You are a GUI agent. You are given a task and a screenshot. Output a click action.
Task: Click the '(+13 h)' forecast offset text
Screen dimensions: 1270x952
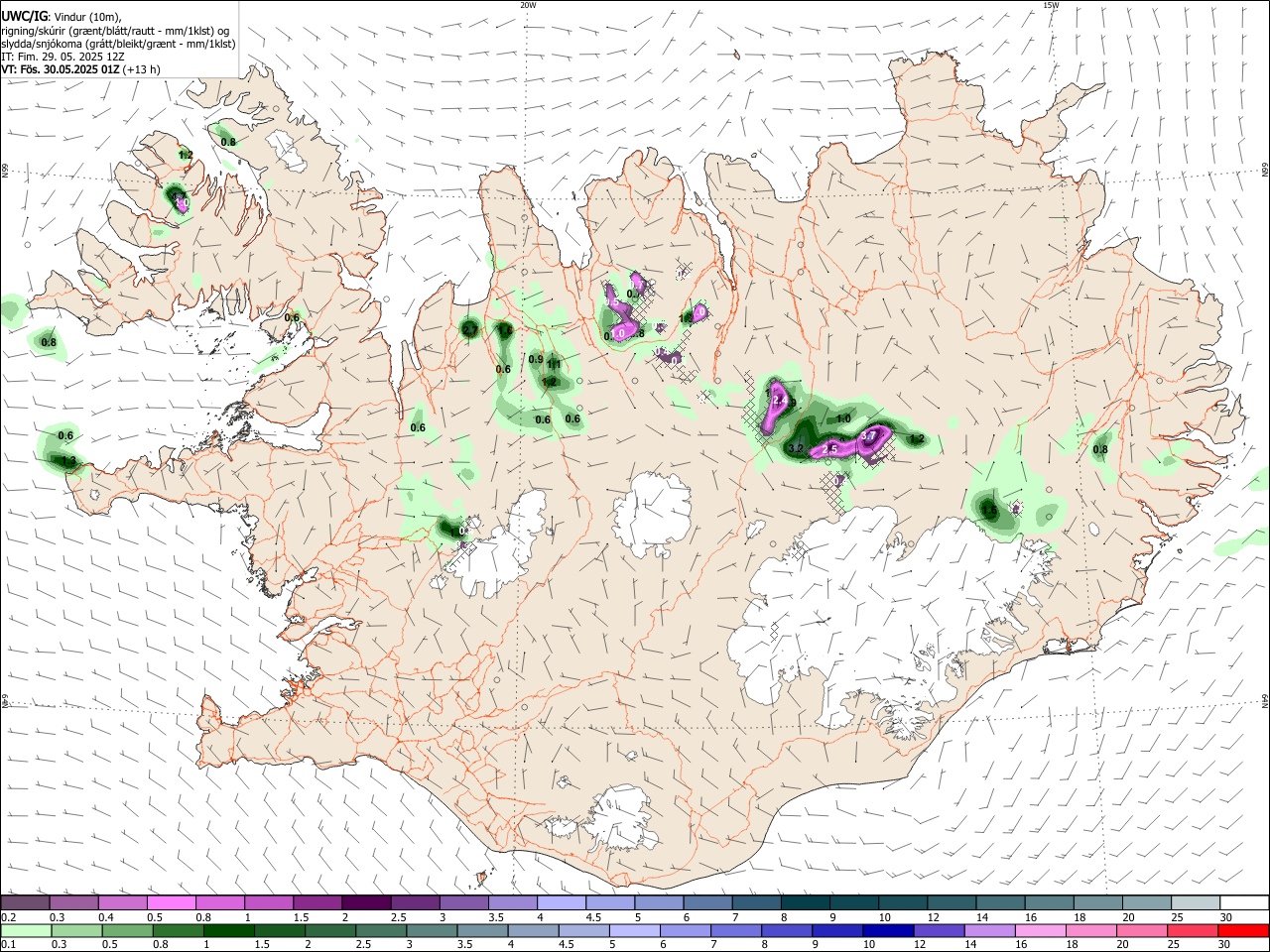[143, 69]
